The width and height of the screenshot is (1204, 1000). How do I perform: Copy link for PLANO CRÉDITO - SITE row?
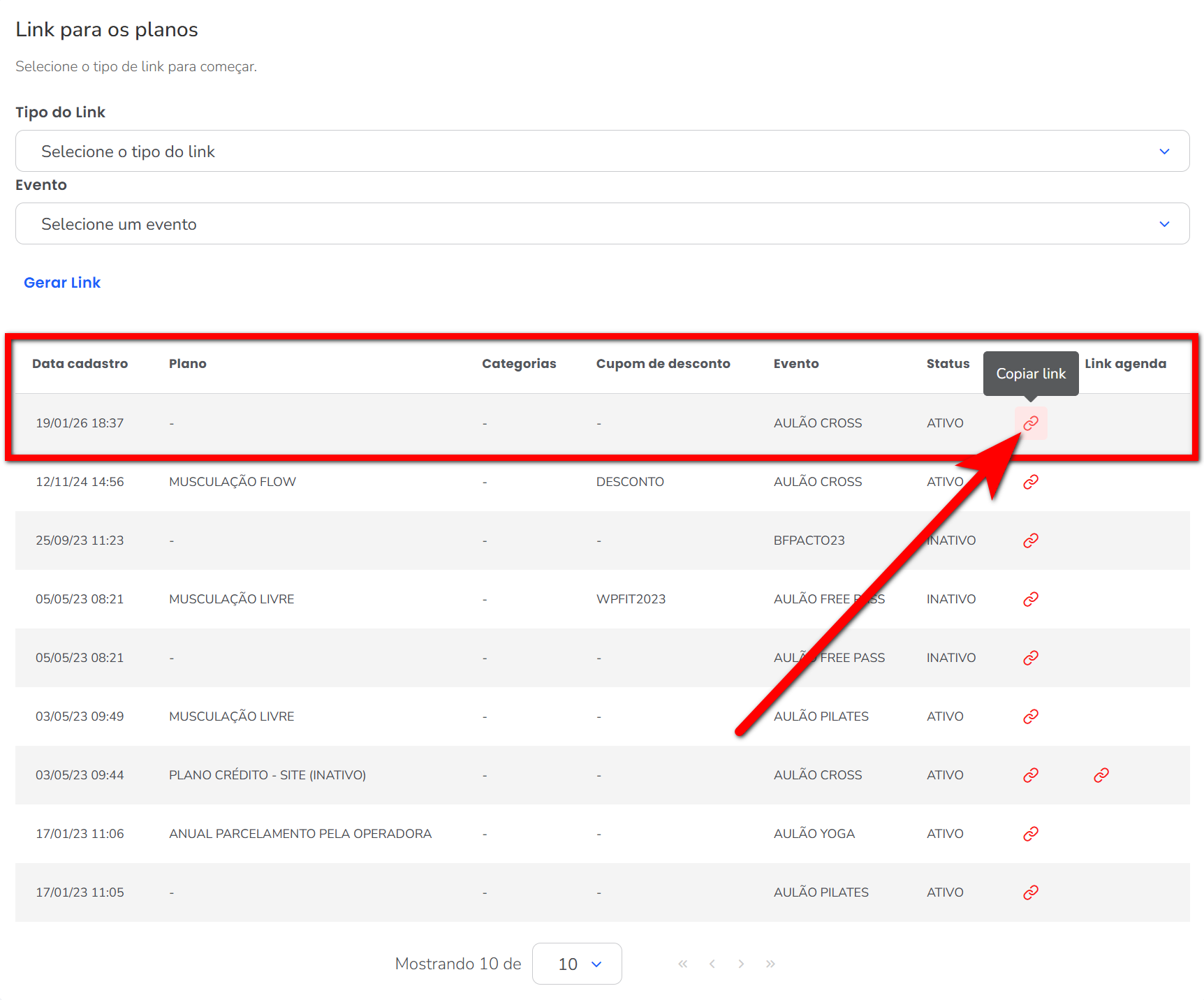(x=1031, y=775)
